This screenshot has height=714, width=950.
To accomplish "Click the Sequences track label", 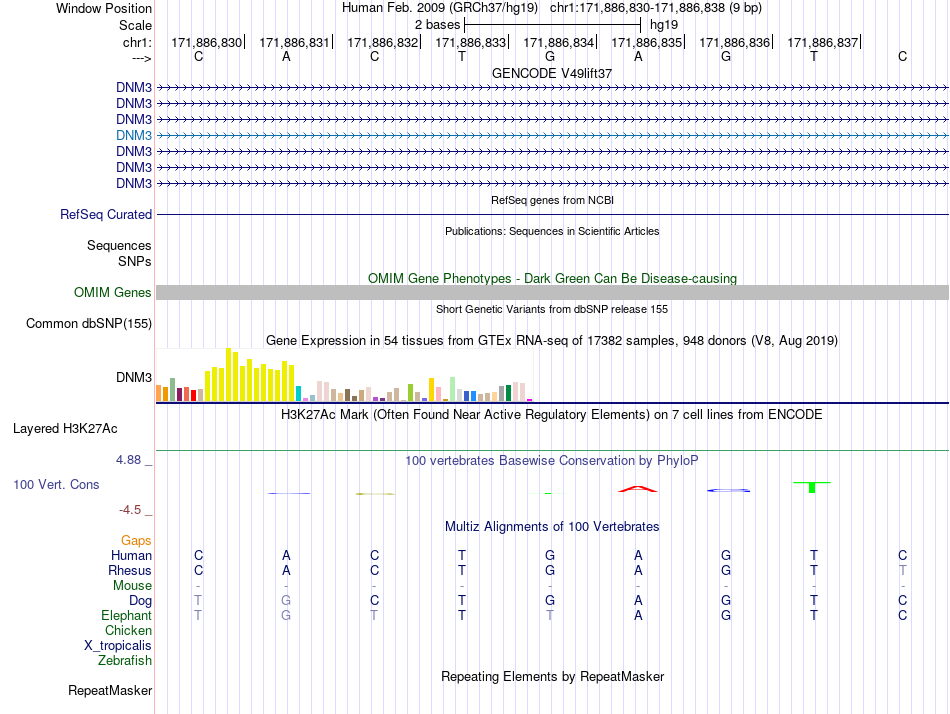I will tap(119, 245).
